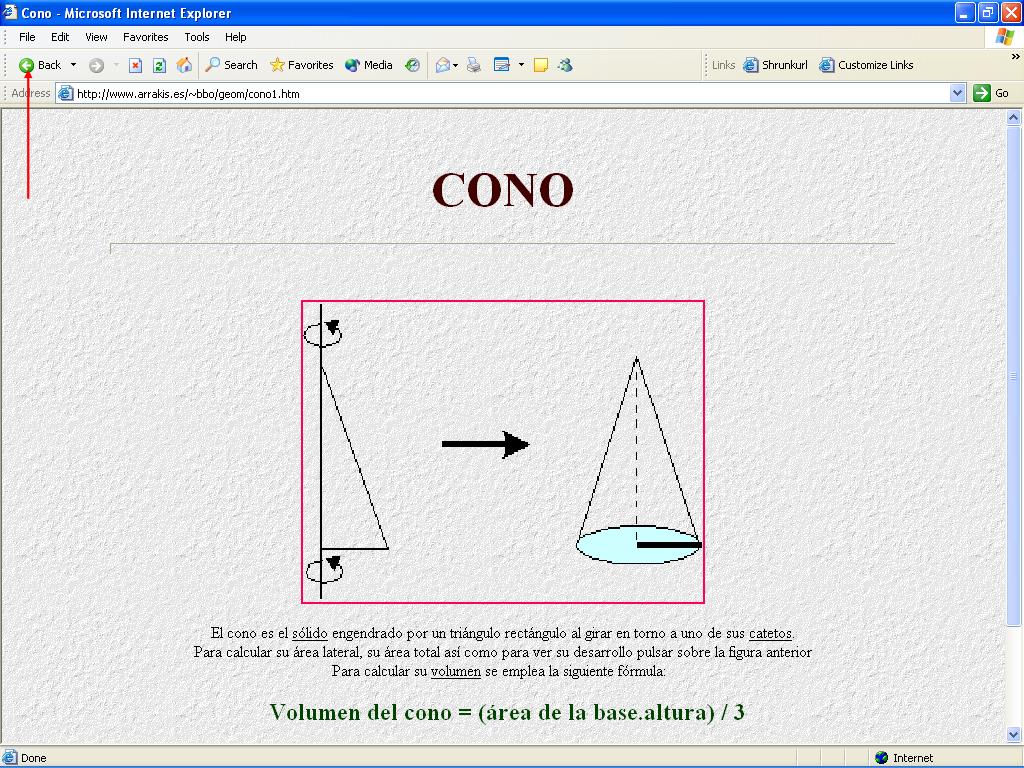Open the File menu
Screen dimensions: 1024x768
click(27, 37)
